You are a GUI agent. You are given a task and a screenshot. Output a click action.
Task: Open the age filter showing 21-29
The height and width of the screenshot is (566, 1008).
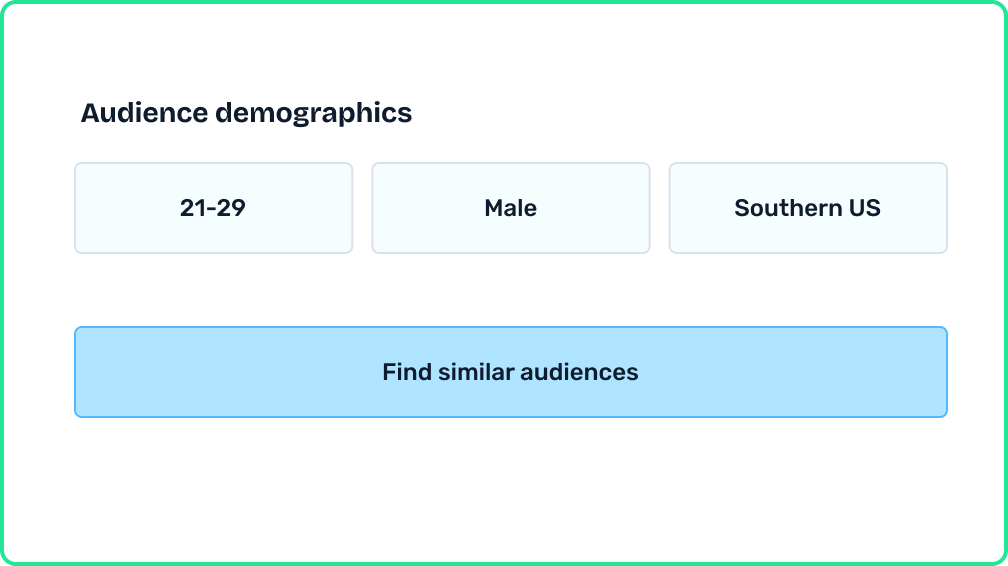pyautogui.click(x=213, y=208)
